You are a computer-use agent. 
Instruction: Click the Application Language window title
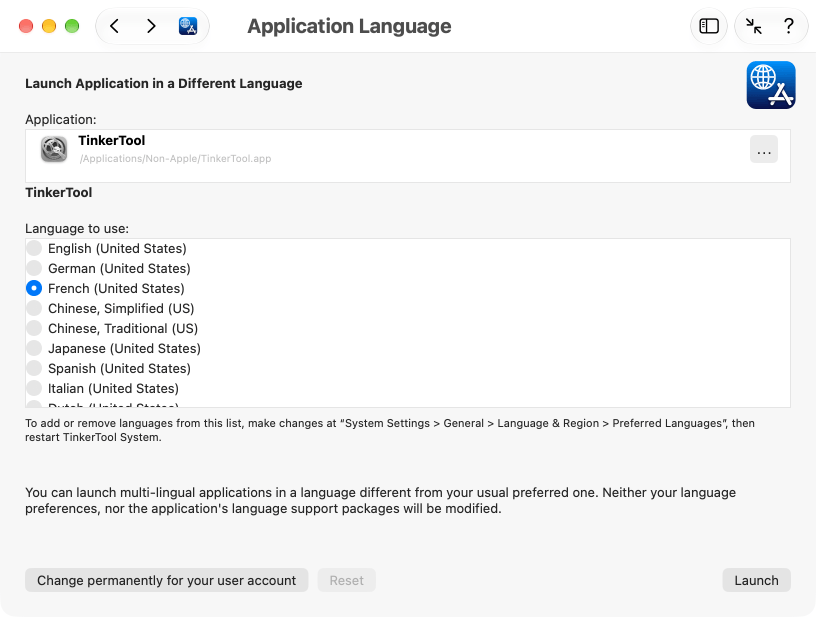[x=349, y=26]
